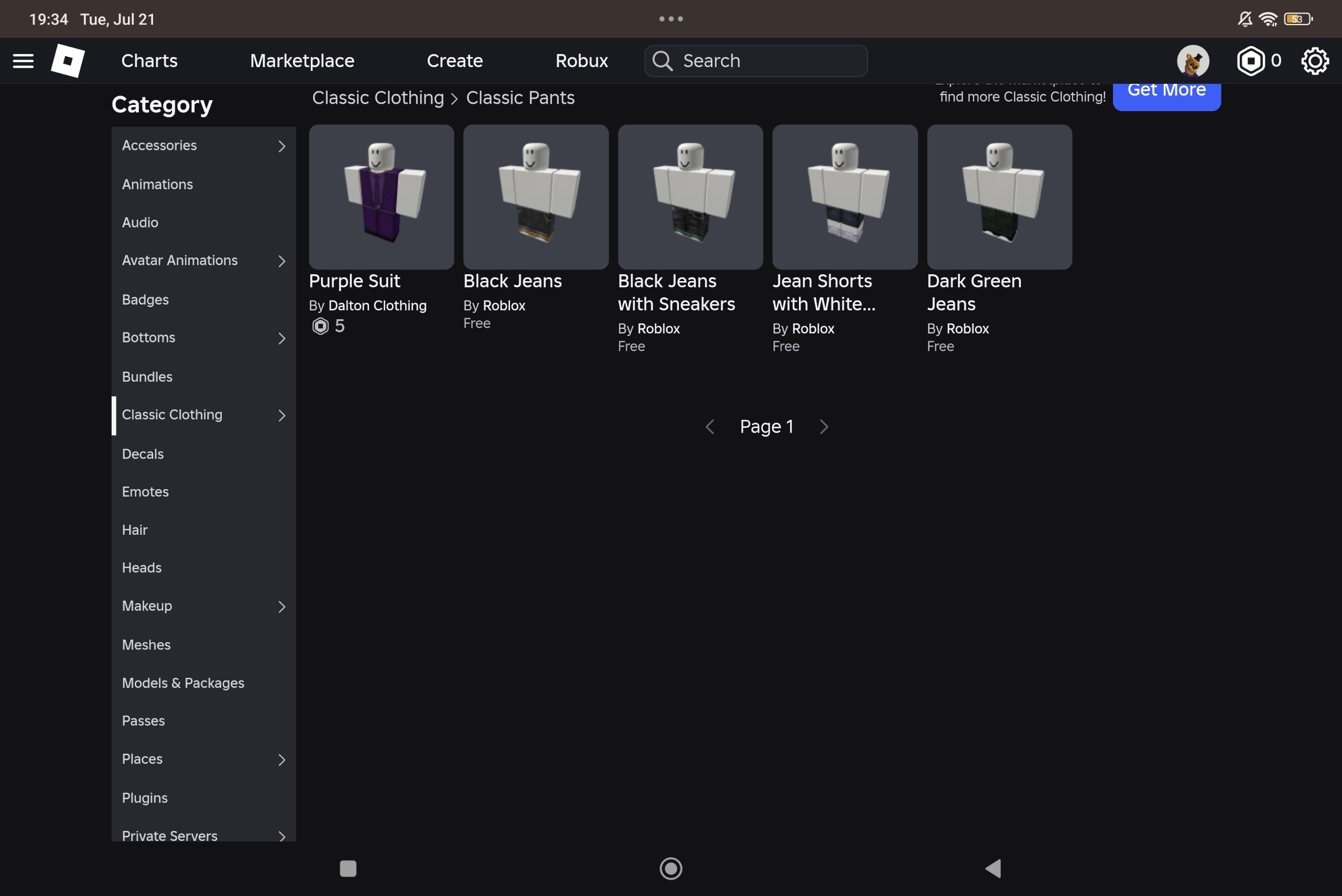Open the Robux balance icon
This screenshot has width=1342, height=896.
1251,61
